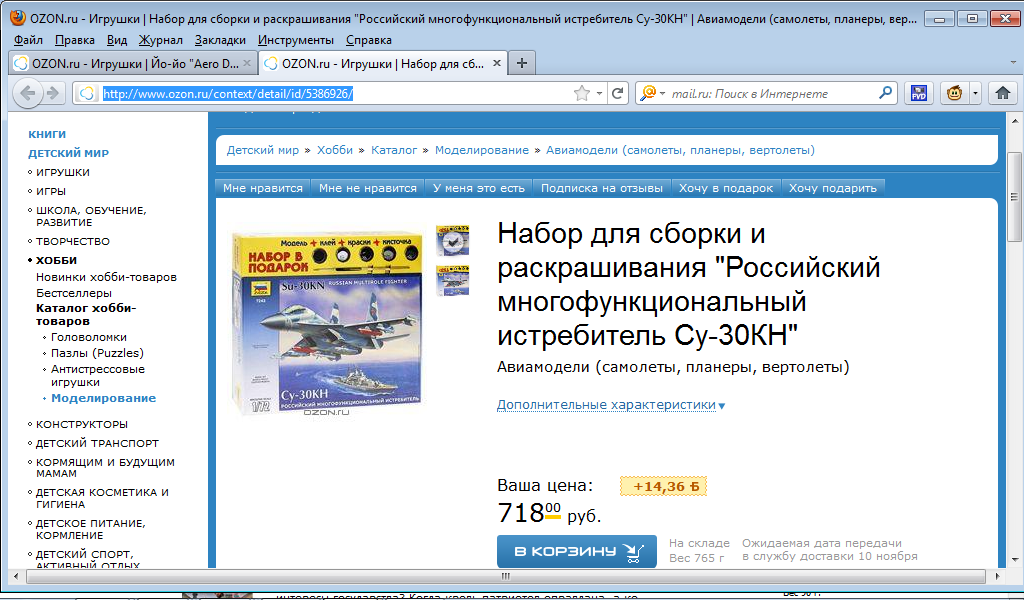Open ДЕТСКАЯ КОСМЕТИКА И ГИГИЕНА category
Image resolution: width=1024 pixels, height=600 pixels.
click(x=102, y=498)
